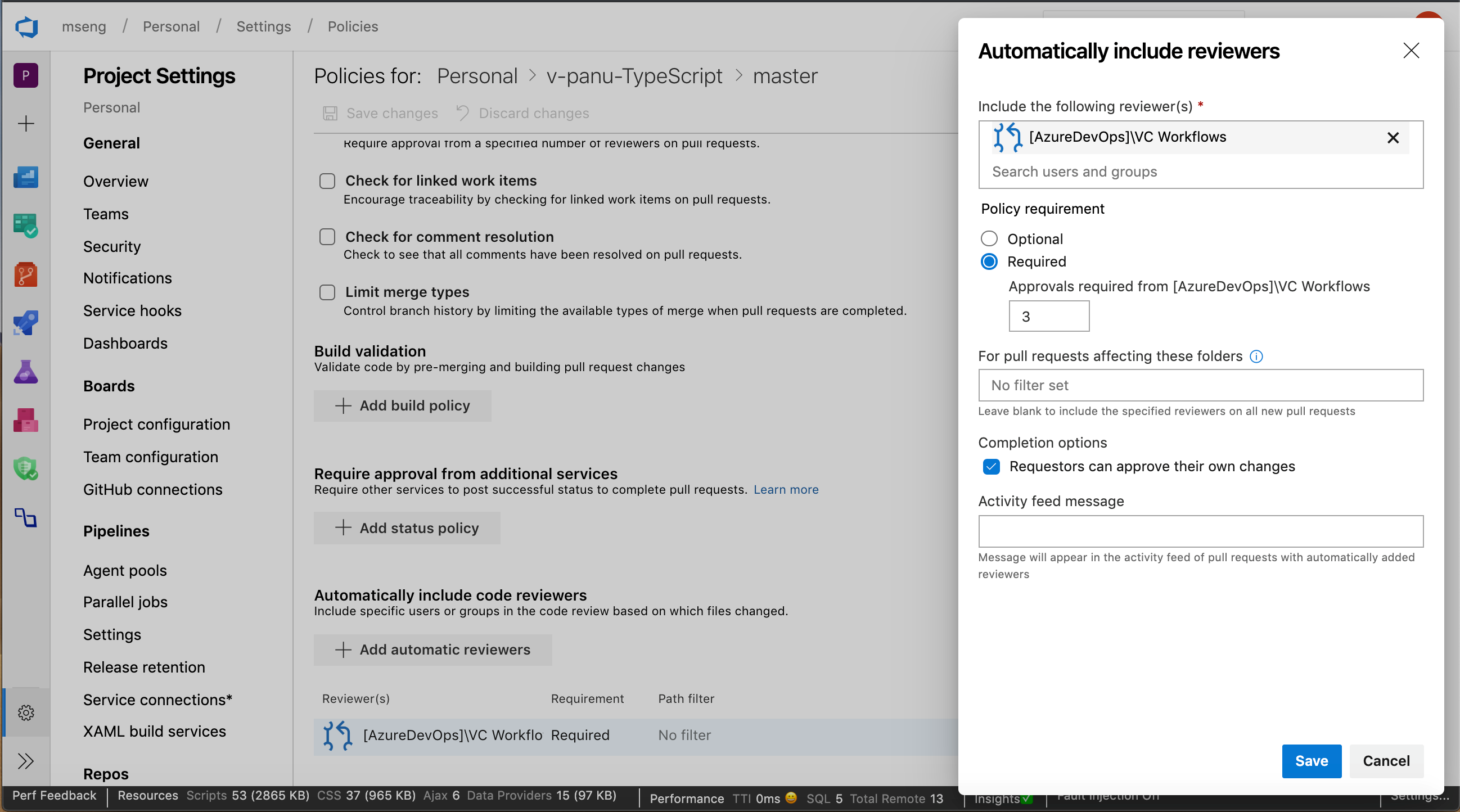Click the VC Workflows reviewer icon
1460x812 pixels.
1005,137
